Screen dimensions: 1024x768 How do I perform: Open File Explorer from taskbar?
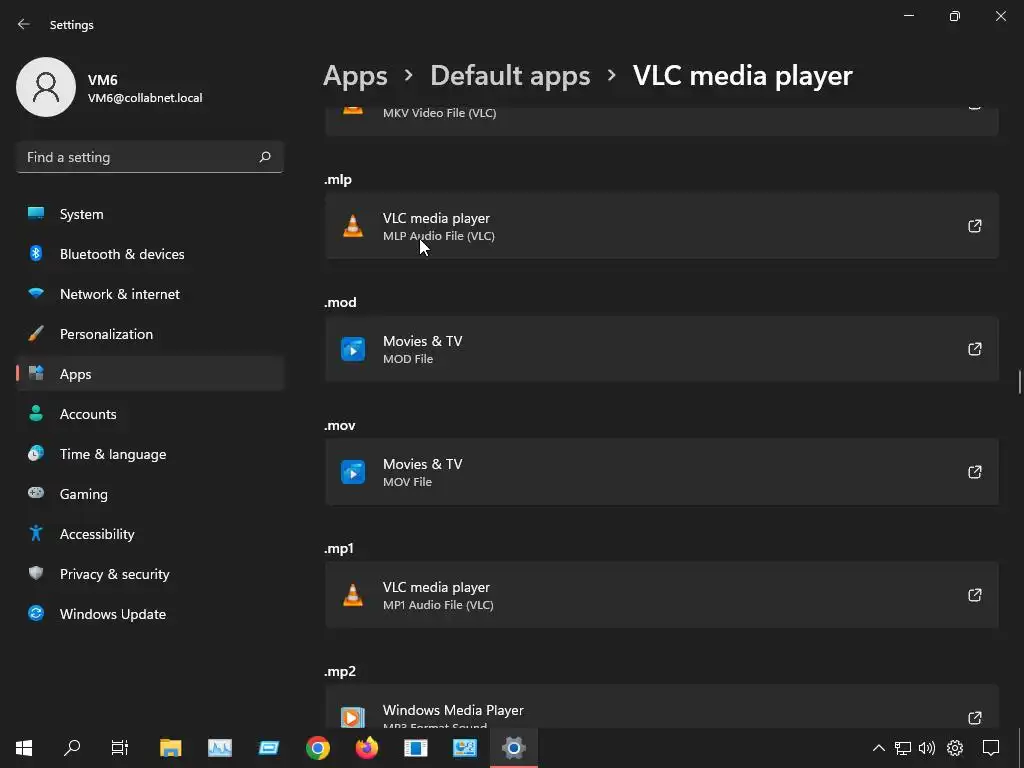pos(170,748)
